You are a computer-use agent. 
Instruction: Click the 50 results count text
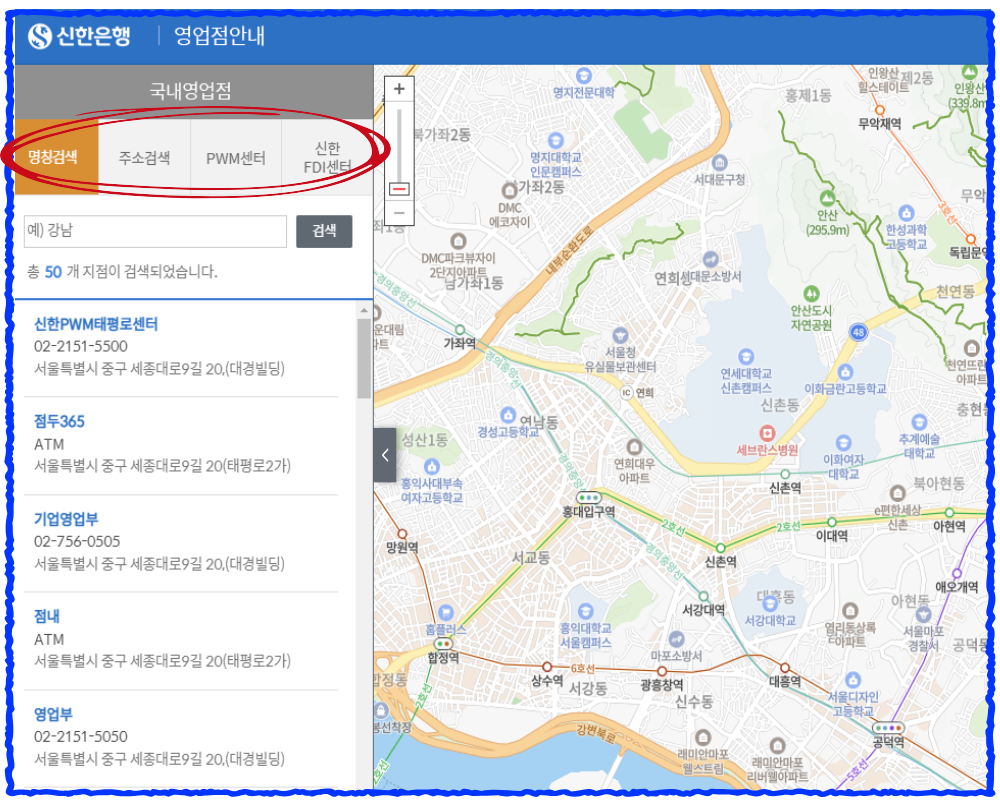(x=53, y=272)
